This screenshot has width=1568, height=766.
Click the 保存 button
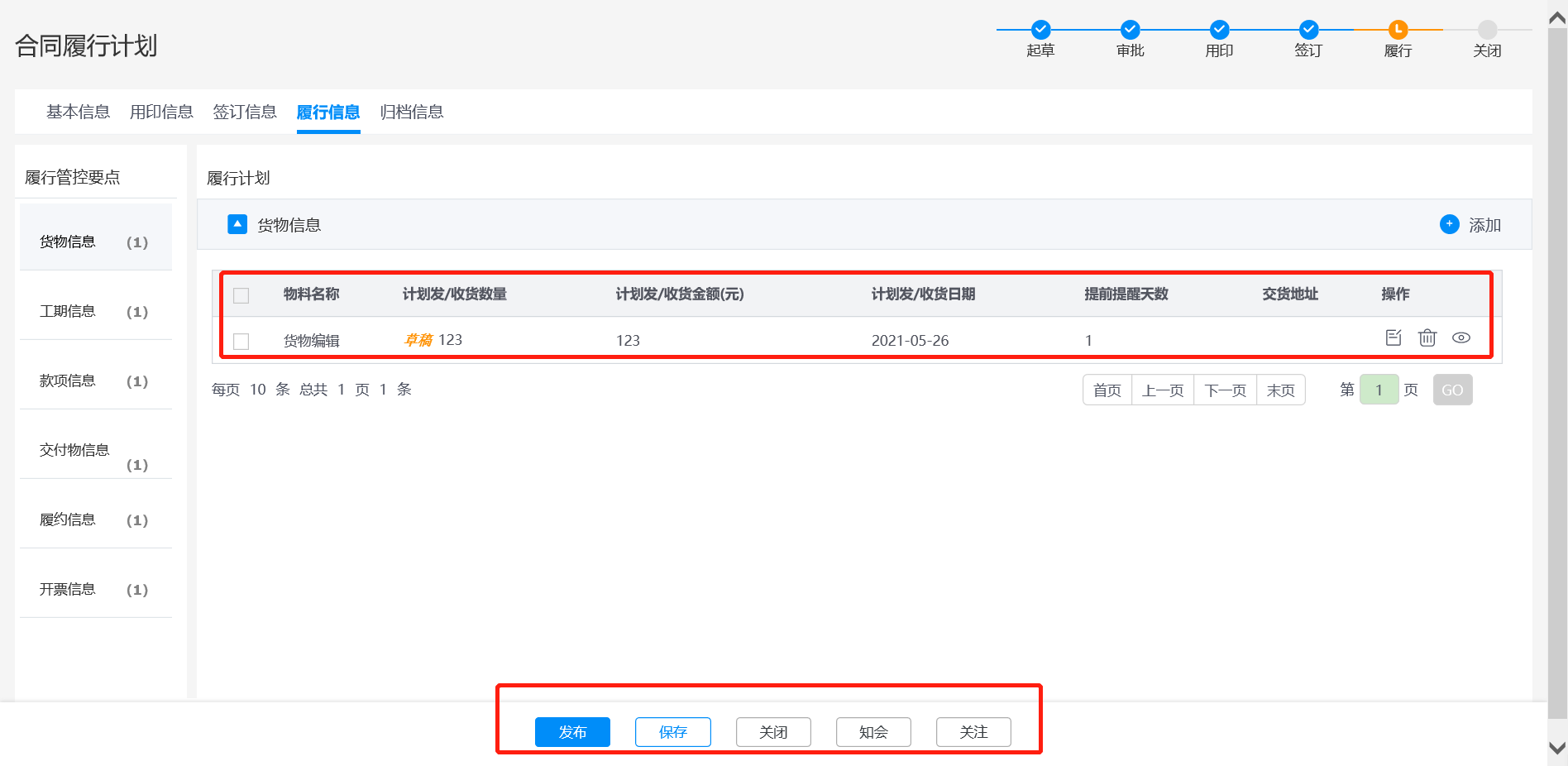pos(672,732)
